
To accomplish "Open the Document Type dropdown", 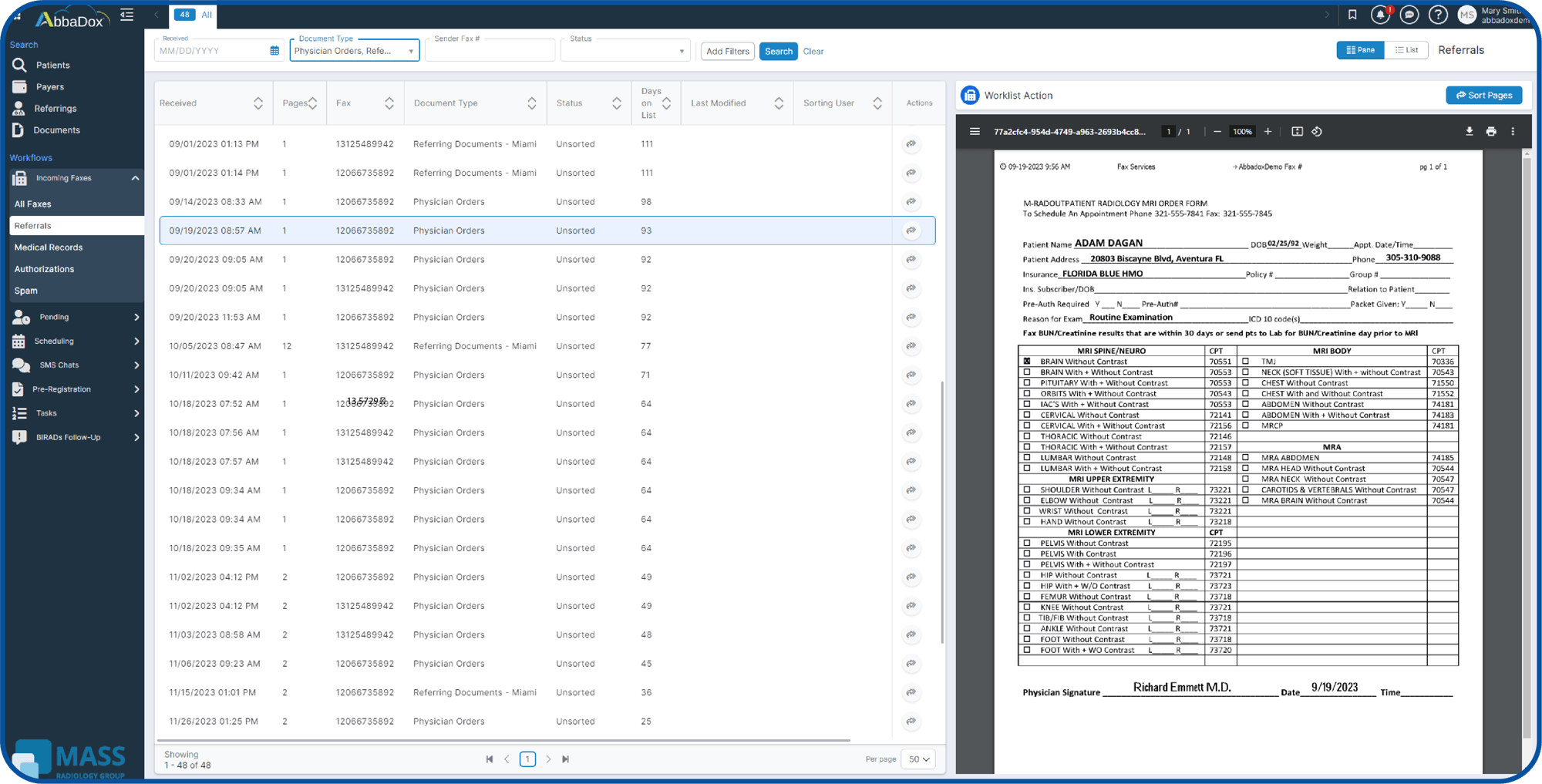I will point(355,51).
